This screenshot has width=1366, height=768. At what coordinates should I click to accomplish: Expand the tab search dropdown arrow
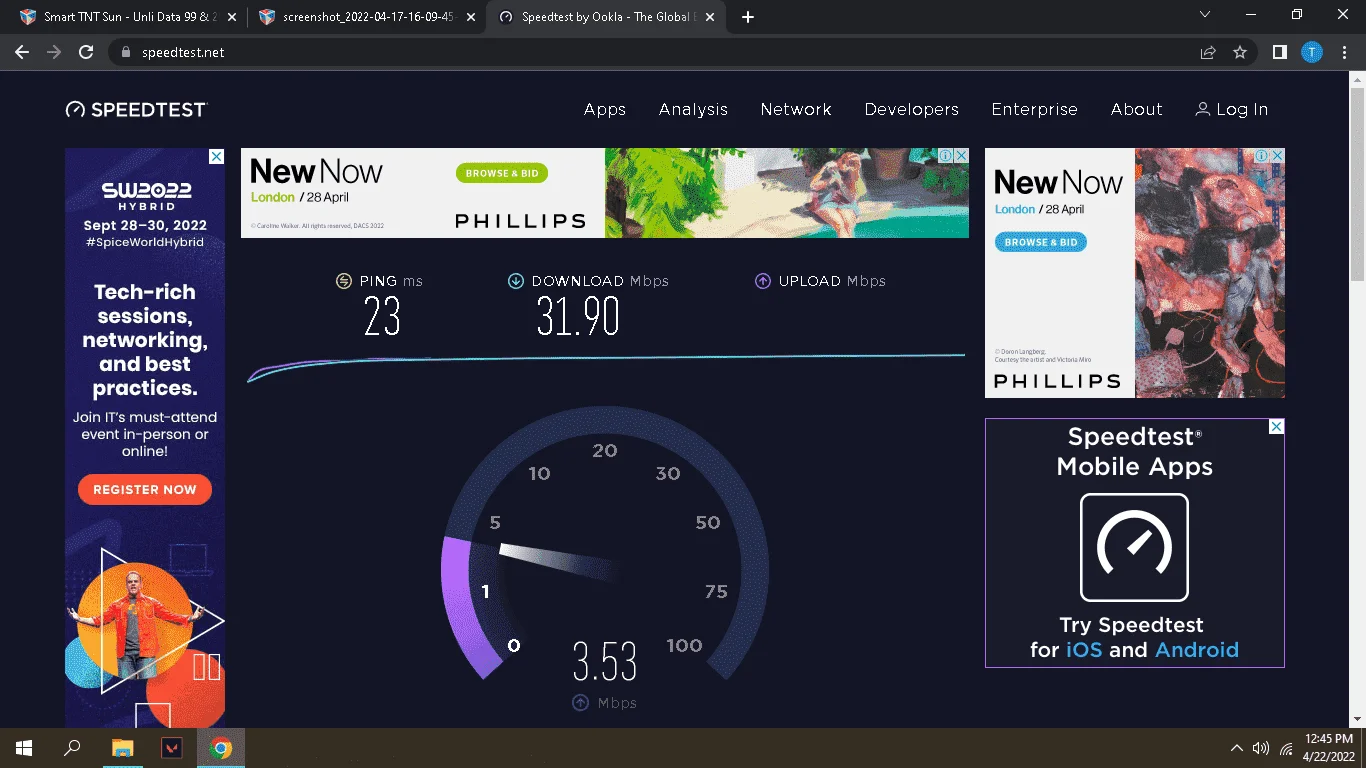pos(1205,14)
